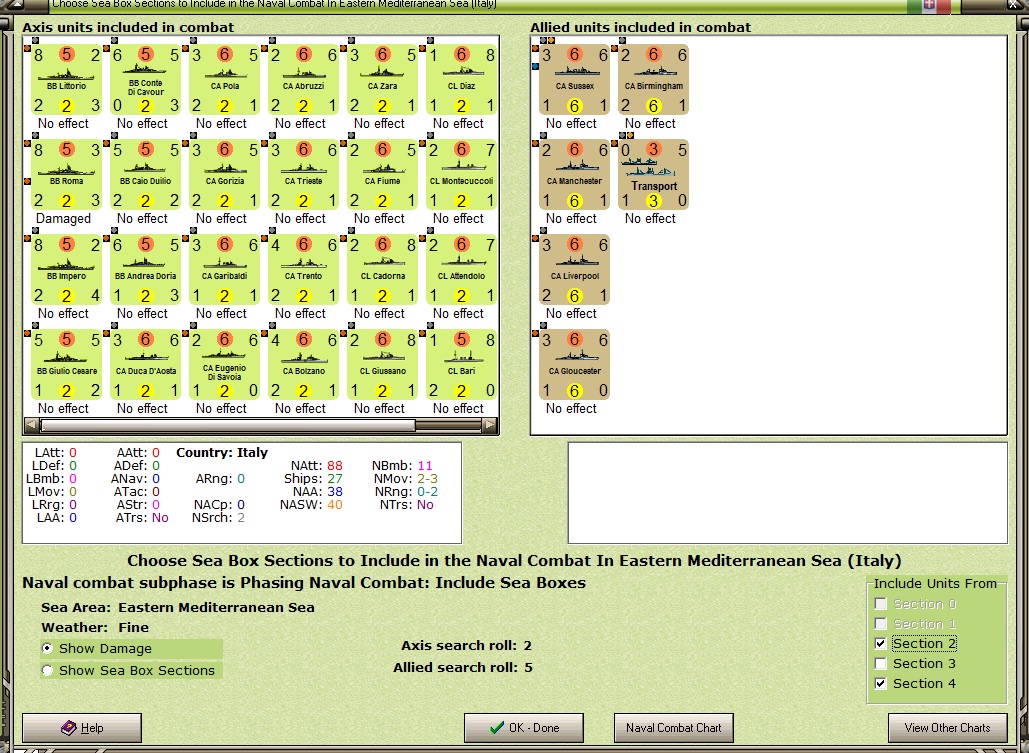Click the CL Giussano counter

point(383,365)
